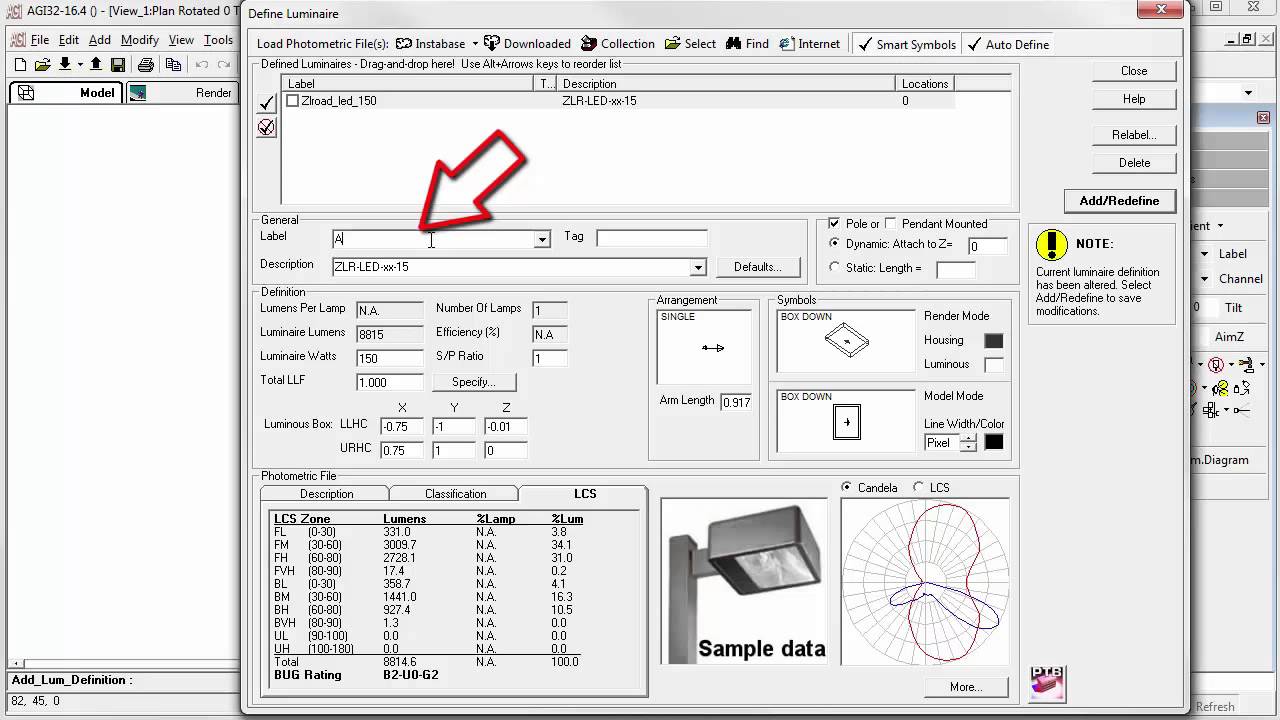This screenshot has height=720, width=1280.
Task: Click the Close button in Define Luminaire
Action: tap(1134, 71)
